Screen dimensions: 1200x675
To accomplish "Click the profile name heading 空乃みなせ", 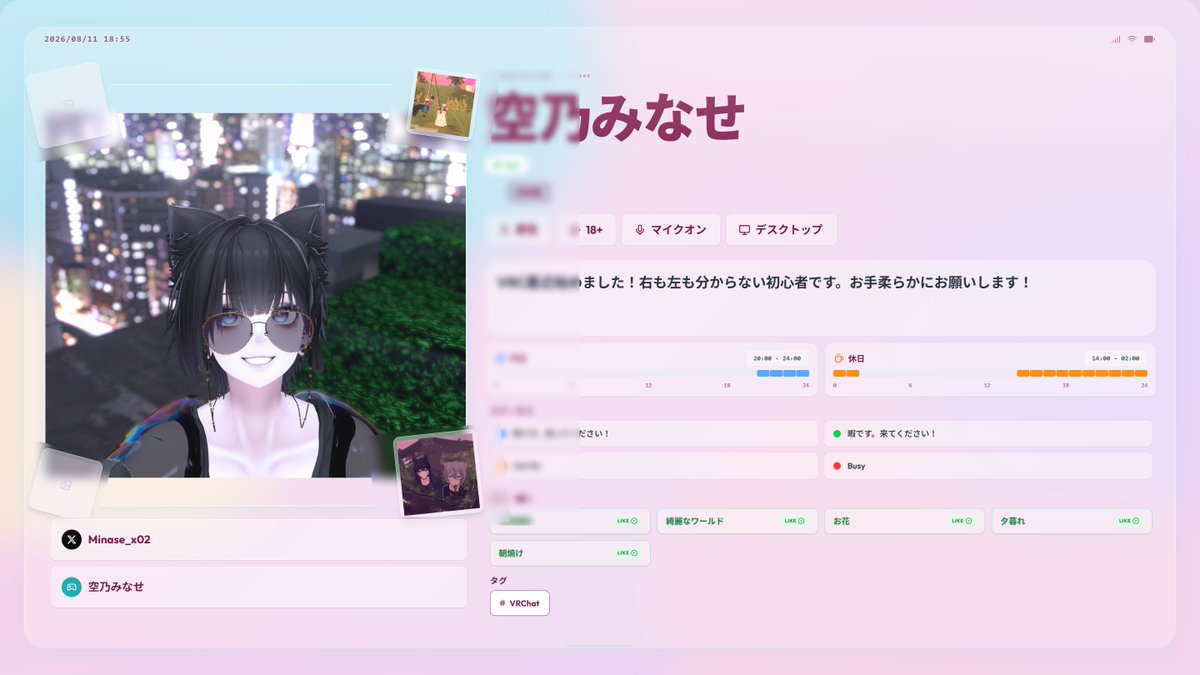I will click(x=617, y=118).
